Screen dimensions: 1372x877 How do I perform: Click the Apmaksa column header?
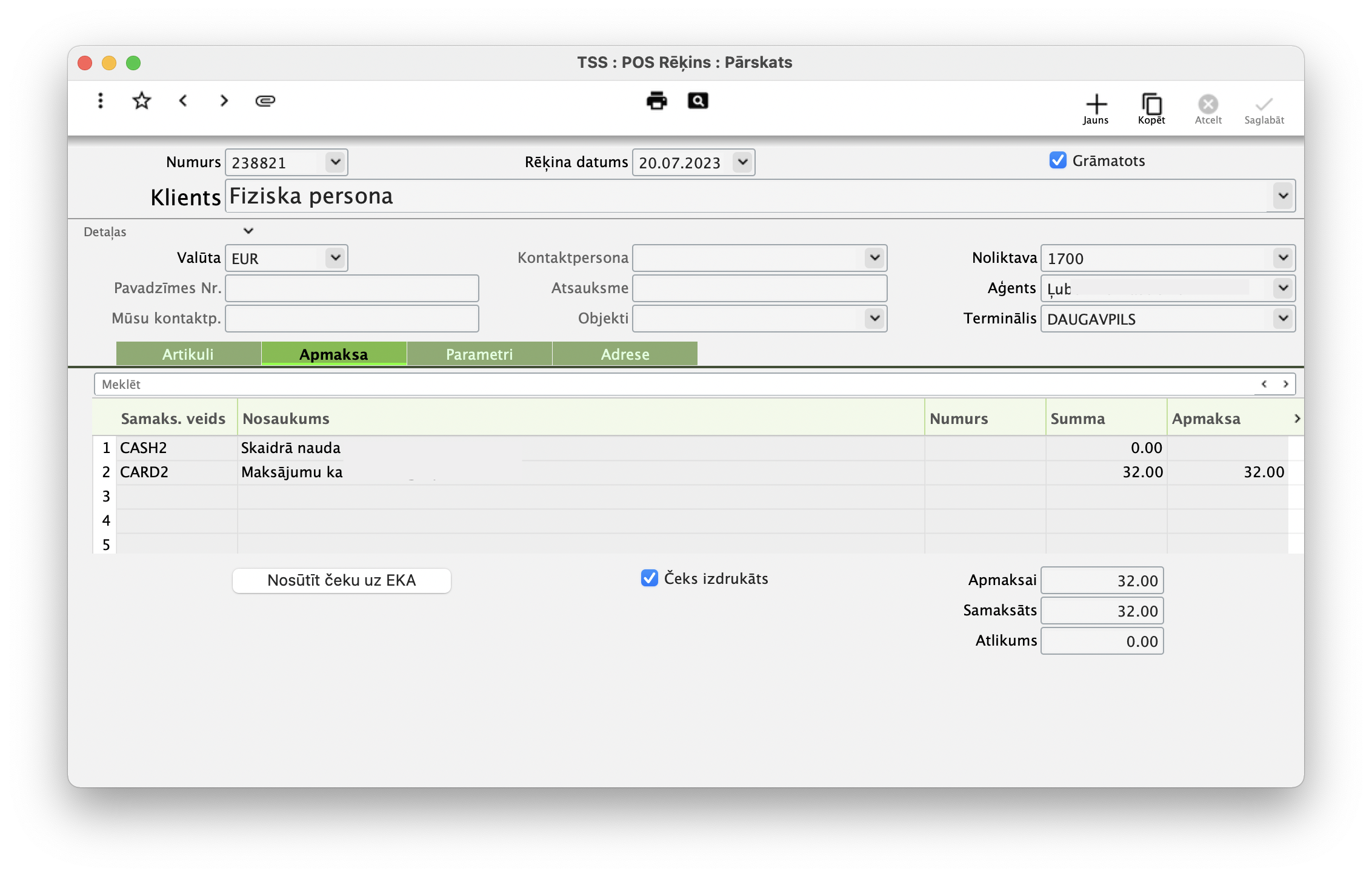pos(1228,419)
